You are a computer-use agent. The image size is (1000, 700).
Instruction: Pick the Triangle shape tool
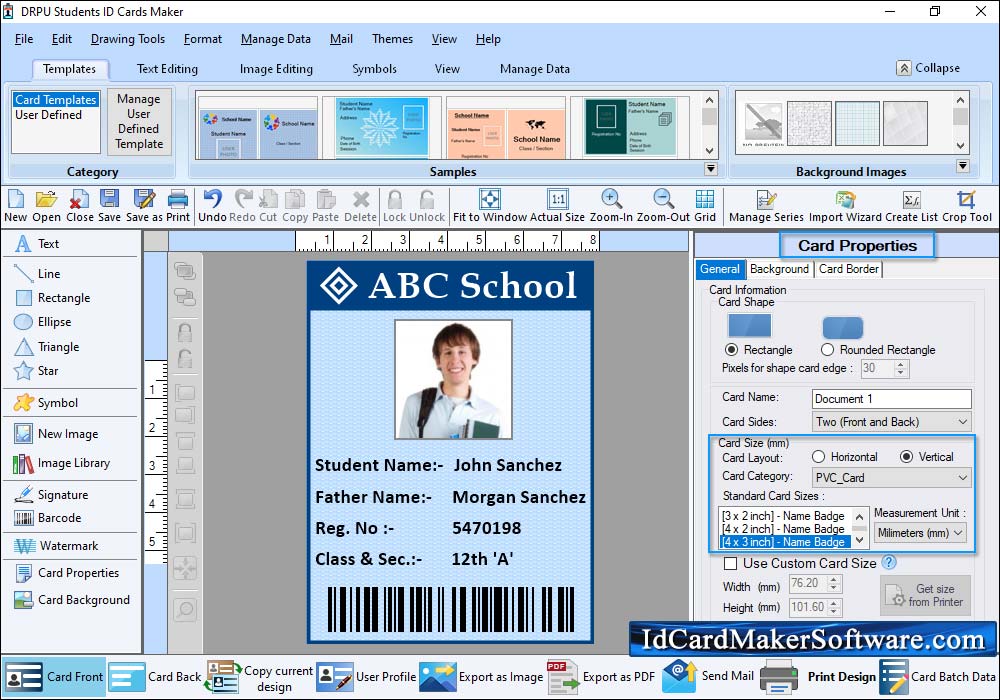[x=47, y=347]
